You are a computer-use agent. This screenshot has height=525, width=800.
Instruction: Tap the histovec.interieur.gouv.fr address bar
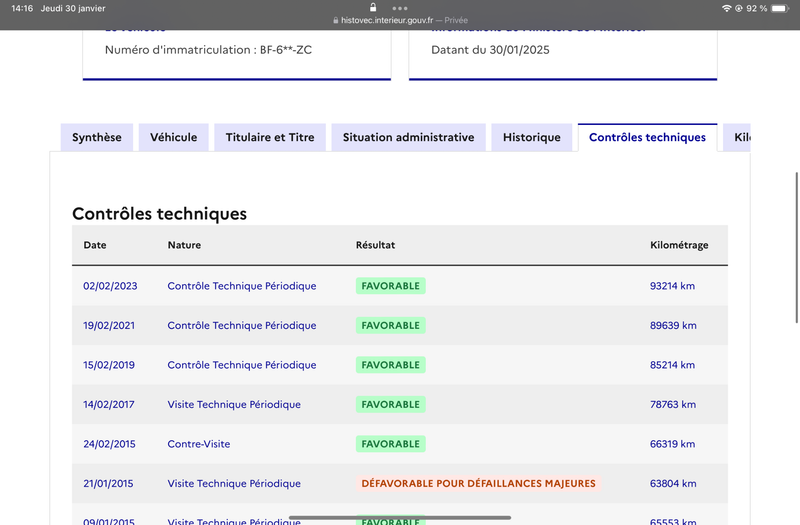(x=400, y=20)
